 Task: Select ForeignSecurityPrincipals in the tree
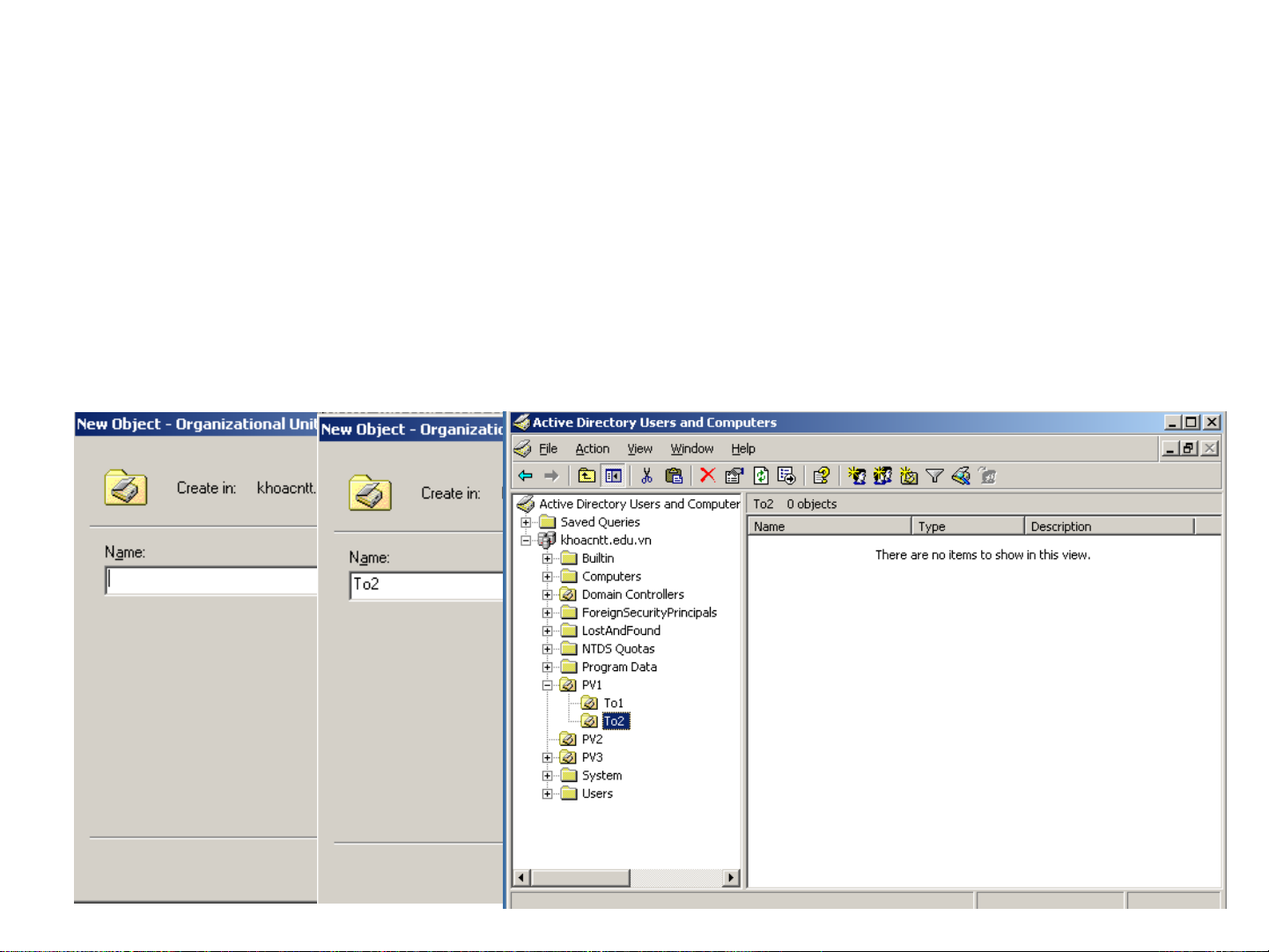tap(649, 613)
